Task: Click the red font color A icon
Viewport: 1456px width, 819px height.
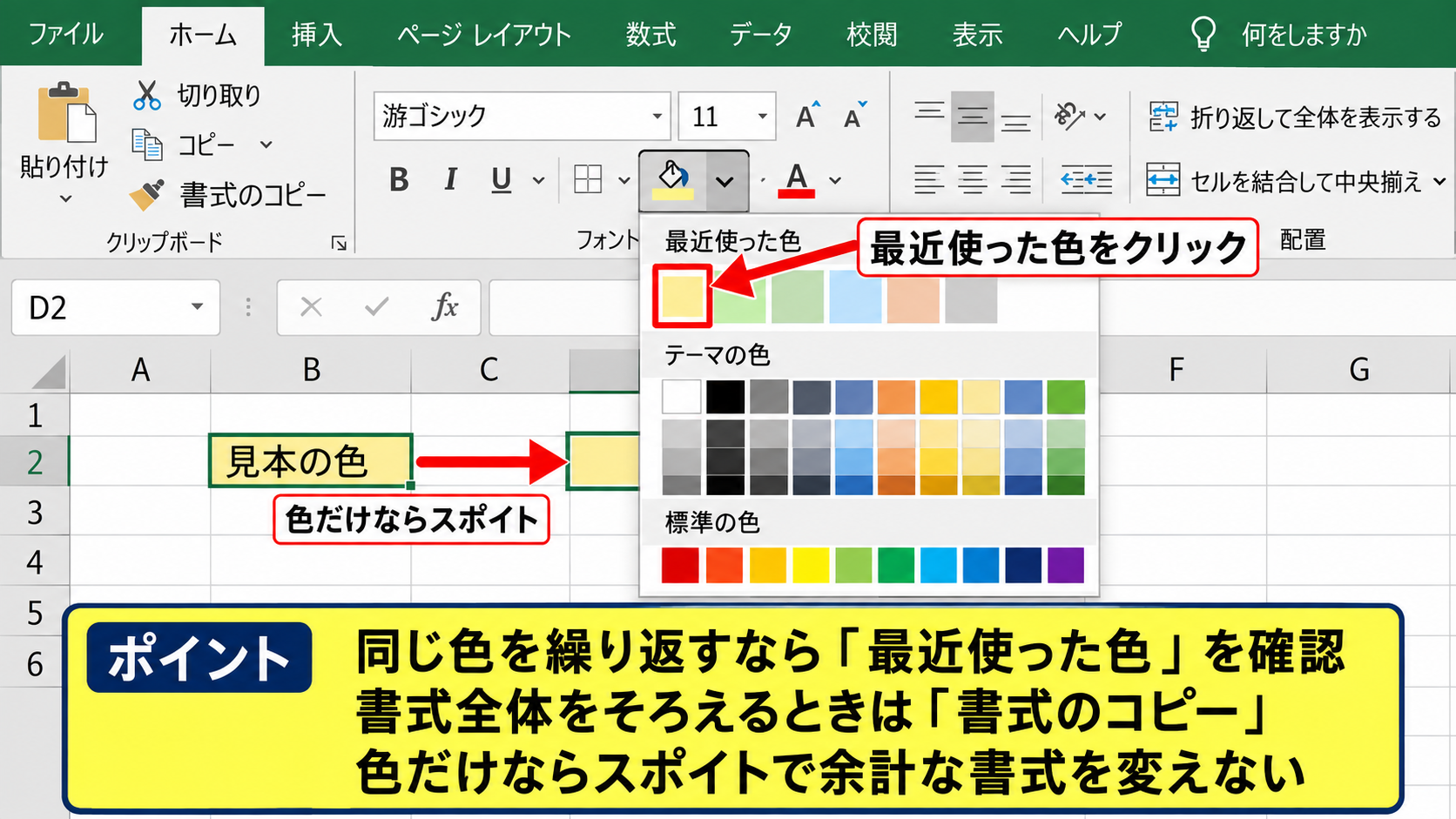Action: [796, 180]
